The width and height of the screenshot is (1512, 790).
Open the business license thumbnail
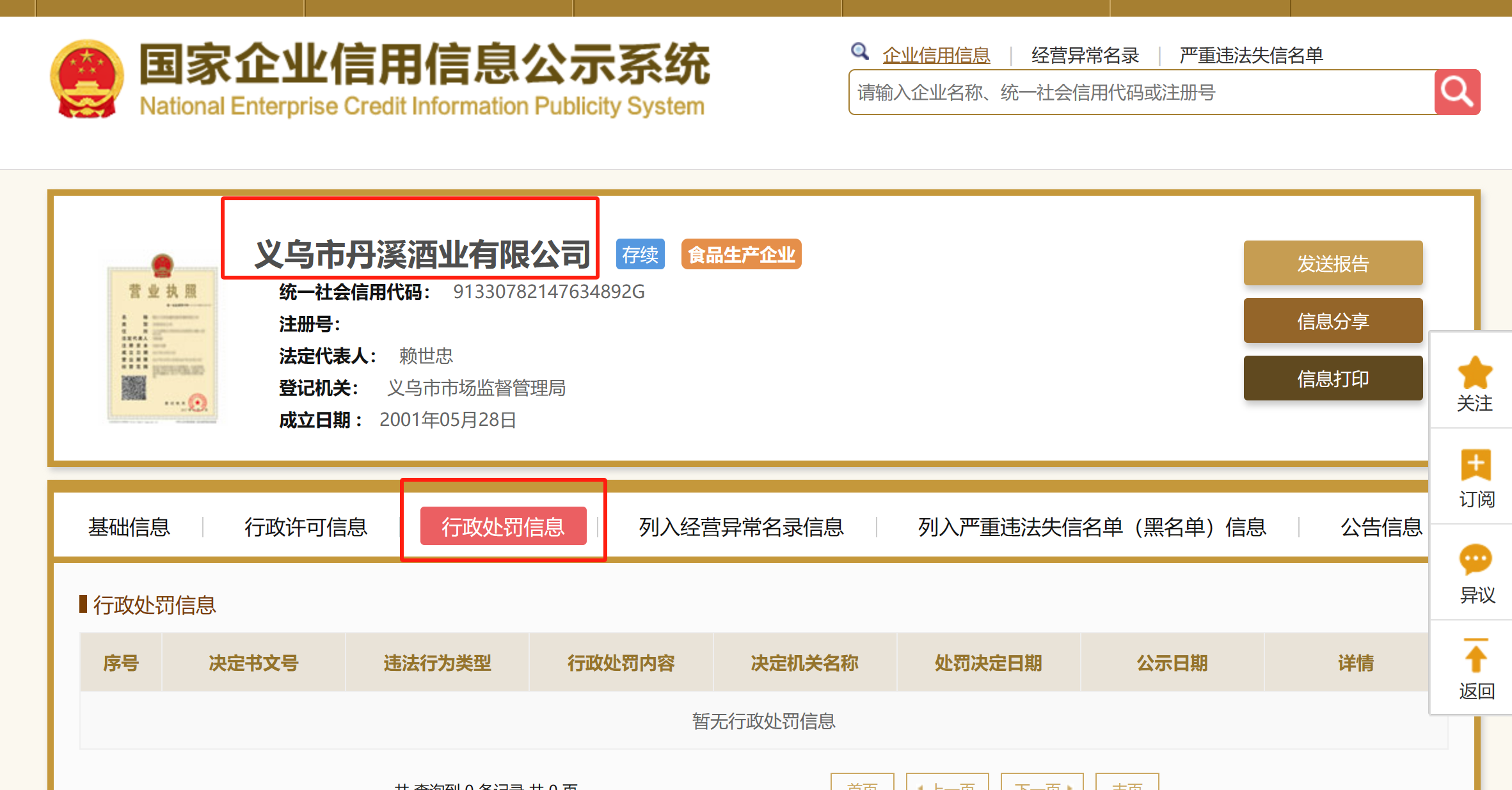(163, 338)
